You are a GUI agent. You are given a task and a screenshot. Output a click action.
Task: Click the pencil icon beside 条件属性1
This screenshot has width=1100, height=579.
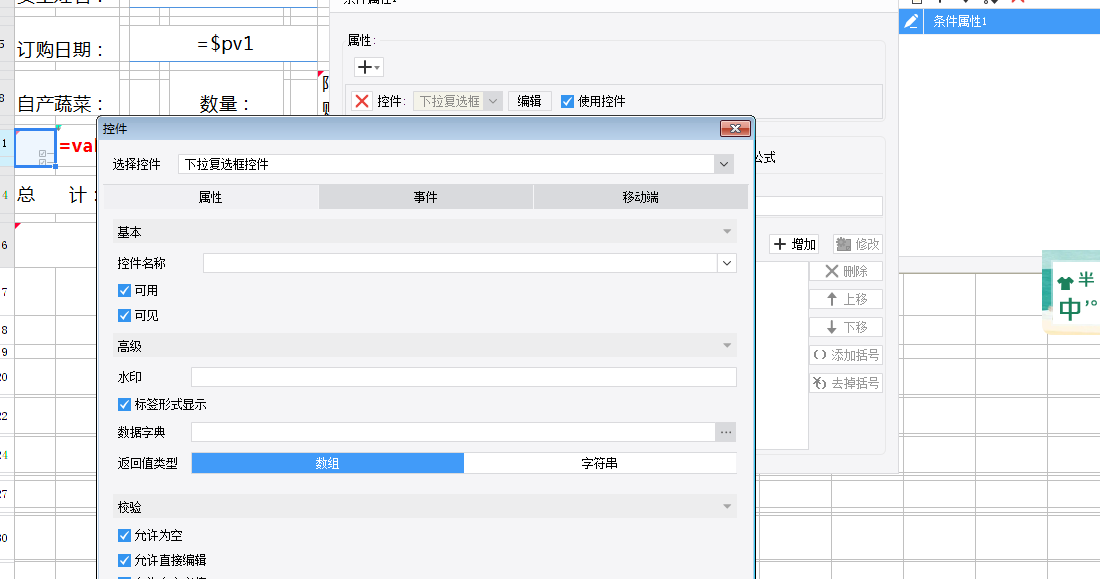tap(911, 21)
